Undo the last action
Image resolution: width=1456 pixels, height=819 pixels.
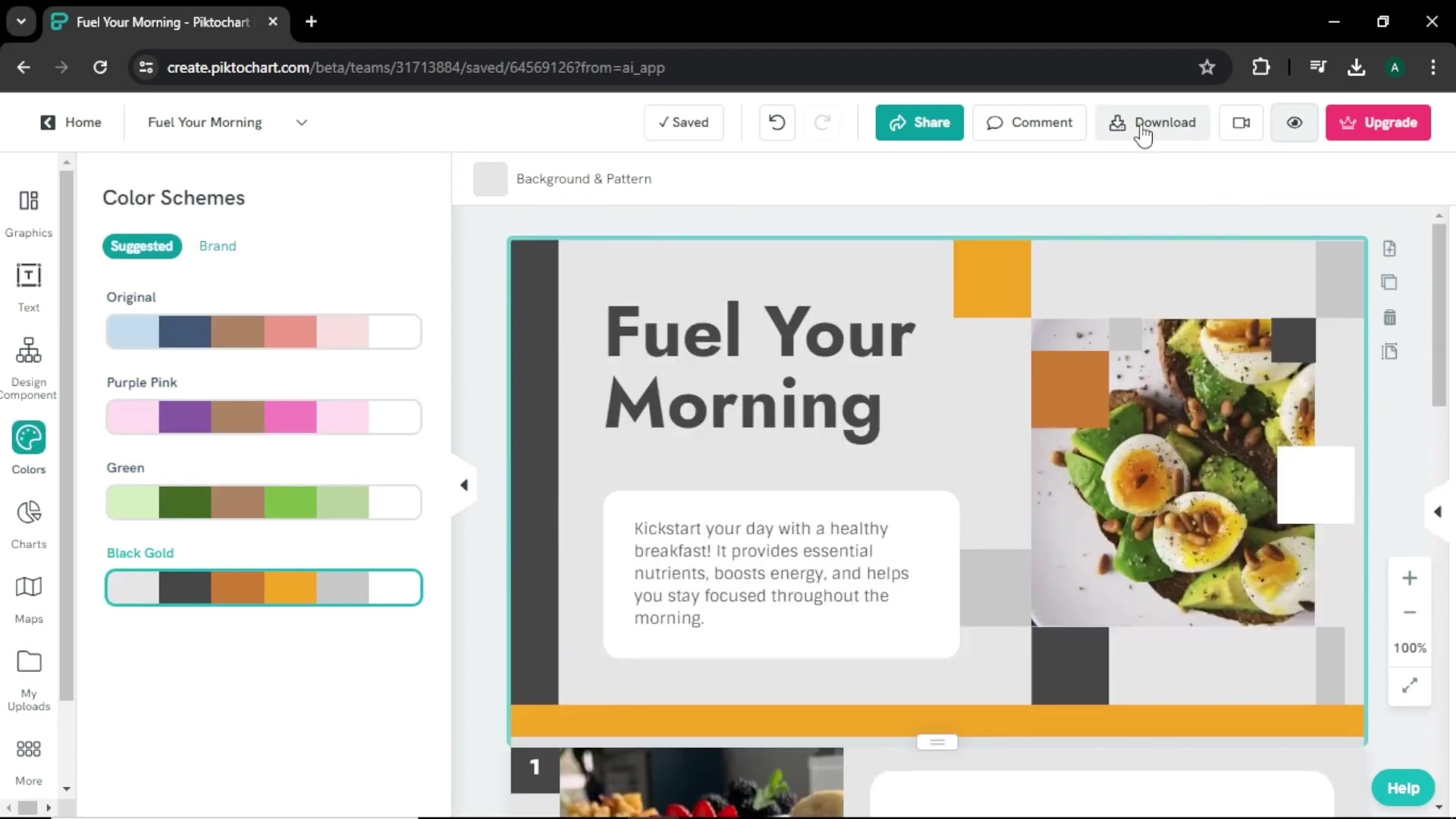click(x=777, y=122)
